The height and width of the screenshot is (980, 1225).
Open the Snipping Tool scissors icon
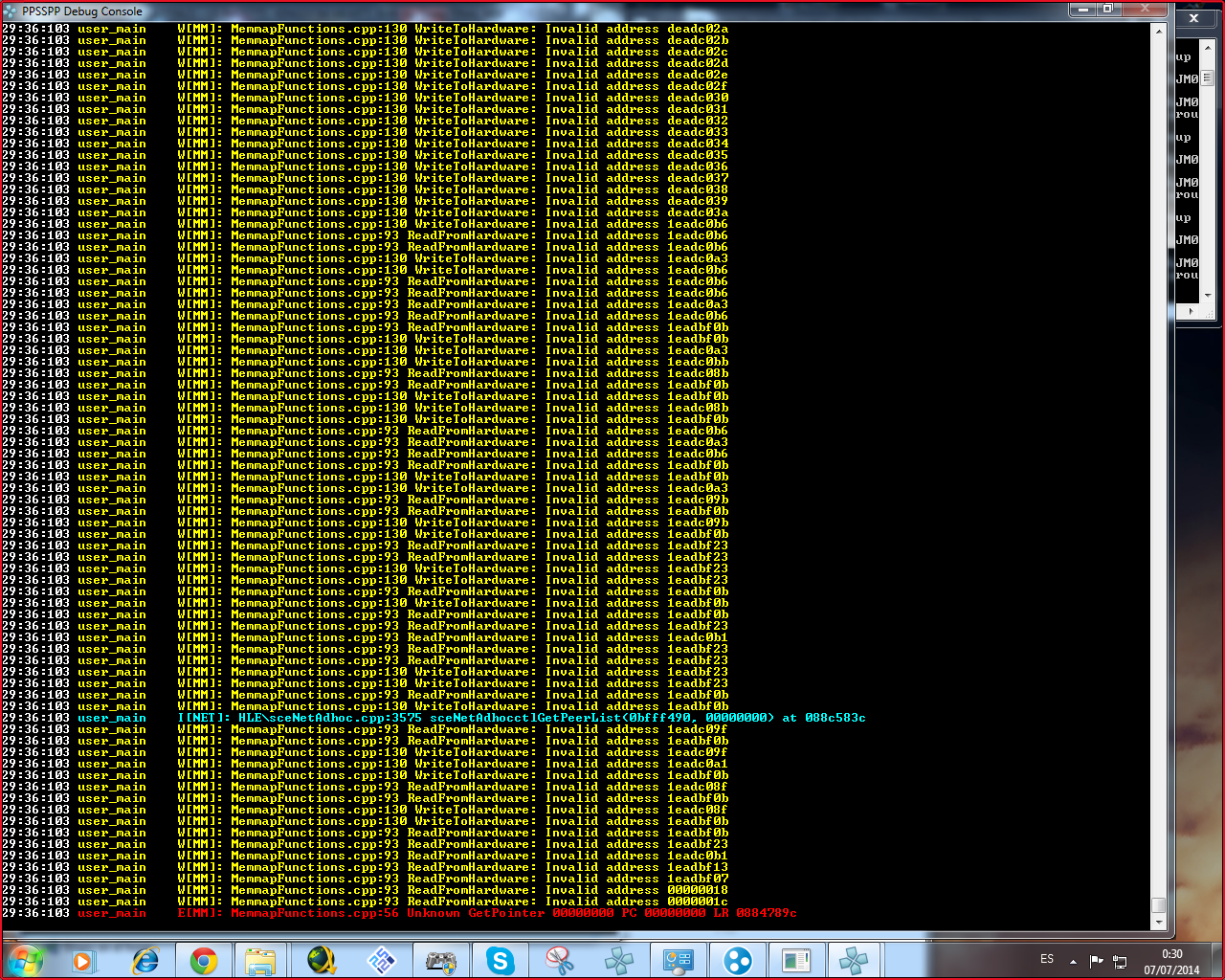pyautogui.click(x=559, y=960)
